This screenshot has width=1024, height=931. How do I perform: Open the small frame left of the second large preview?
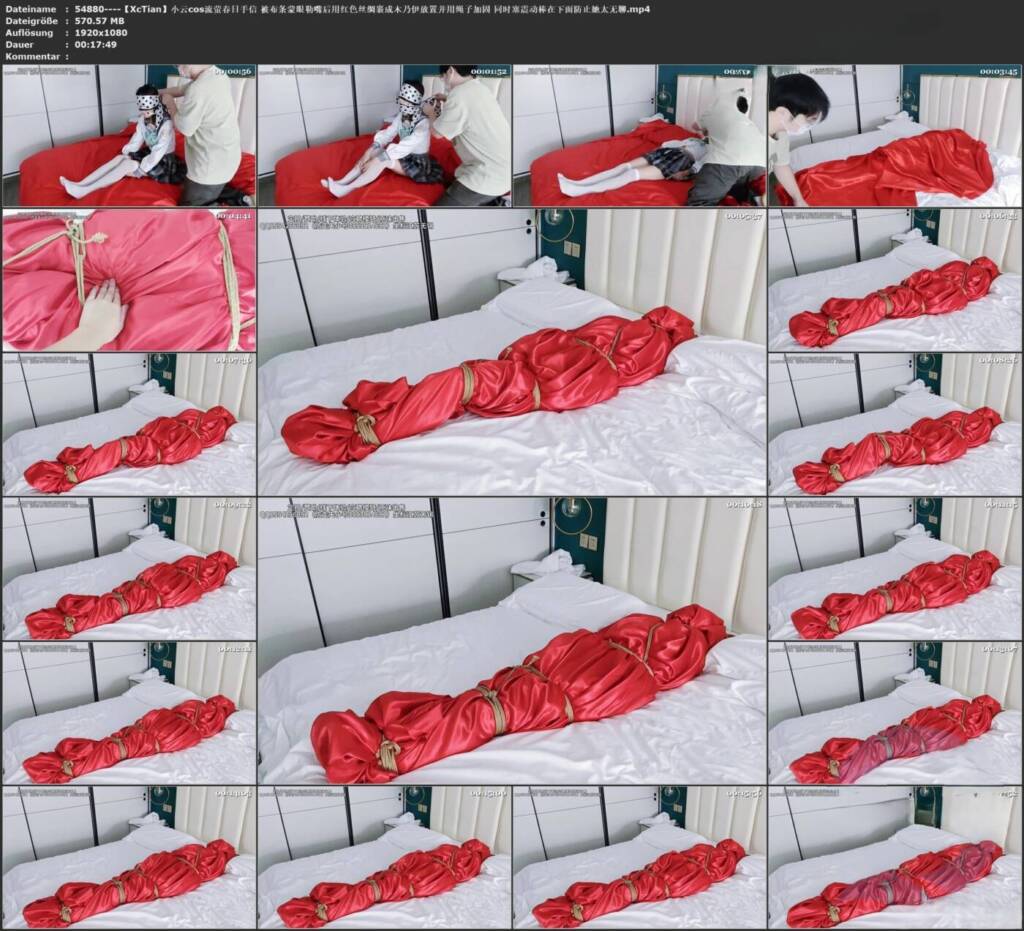tap(129, 569)
